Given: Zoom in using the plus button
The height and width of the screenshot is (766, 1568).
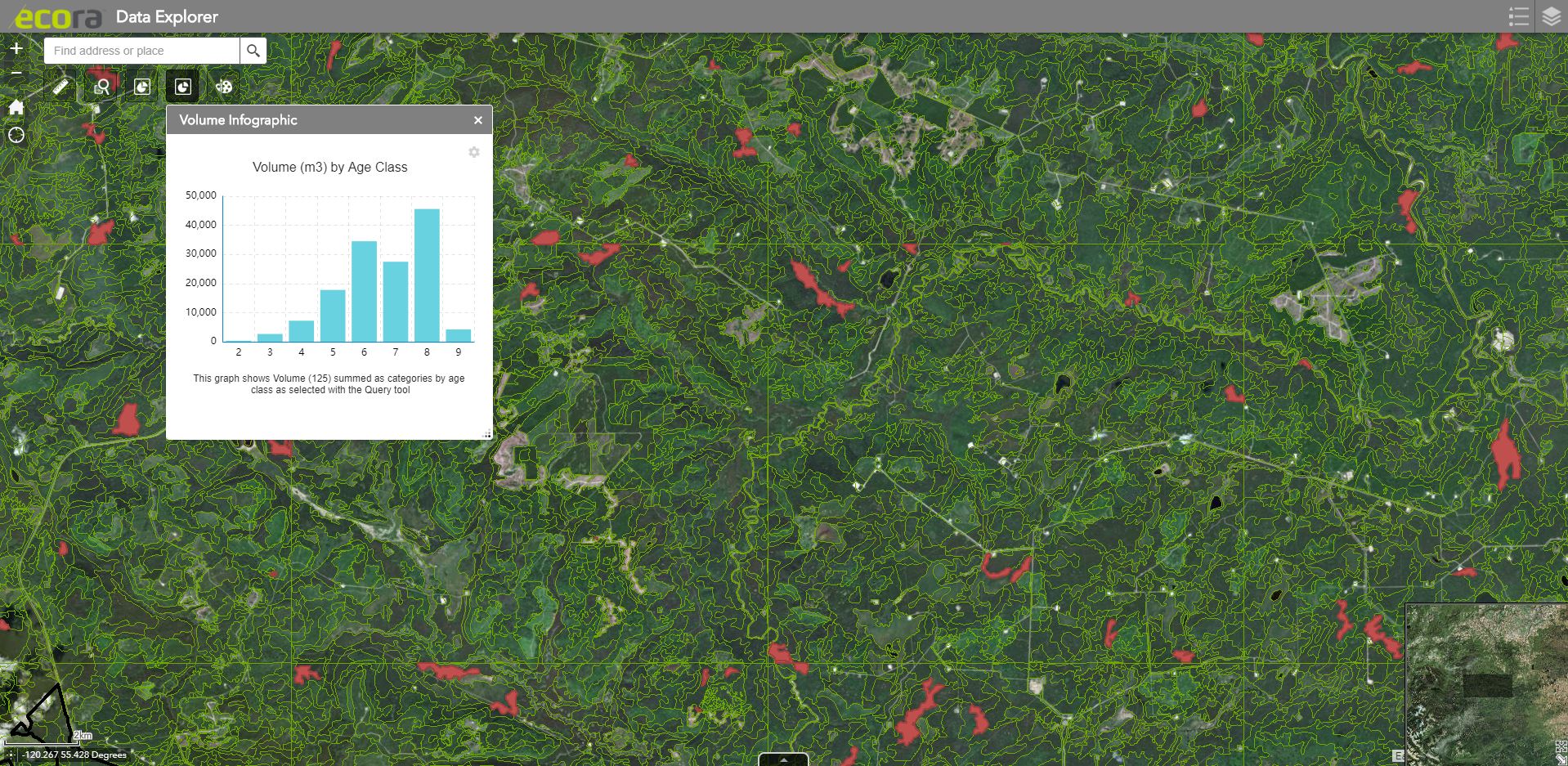Looking at the screenshot, I should 15,47.
